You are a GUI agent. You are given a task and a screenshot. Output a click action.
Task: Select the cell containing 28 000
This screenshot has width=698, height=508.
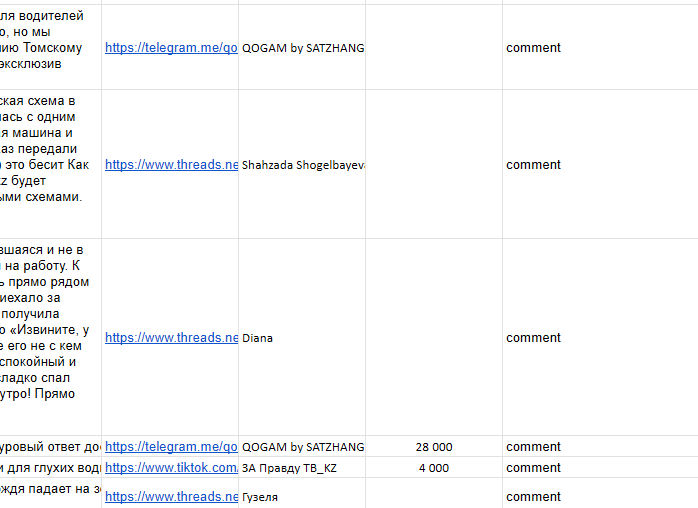(x=434, y=447)
